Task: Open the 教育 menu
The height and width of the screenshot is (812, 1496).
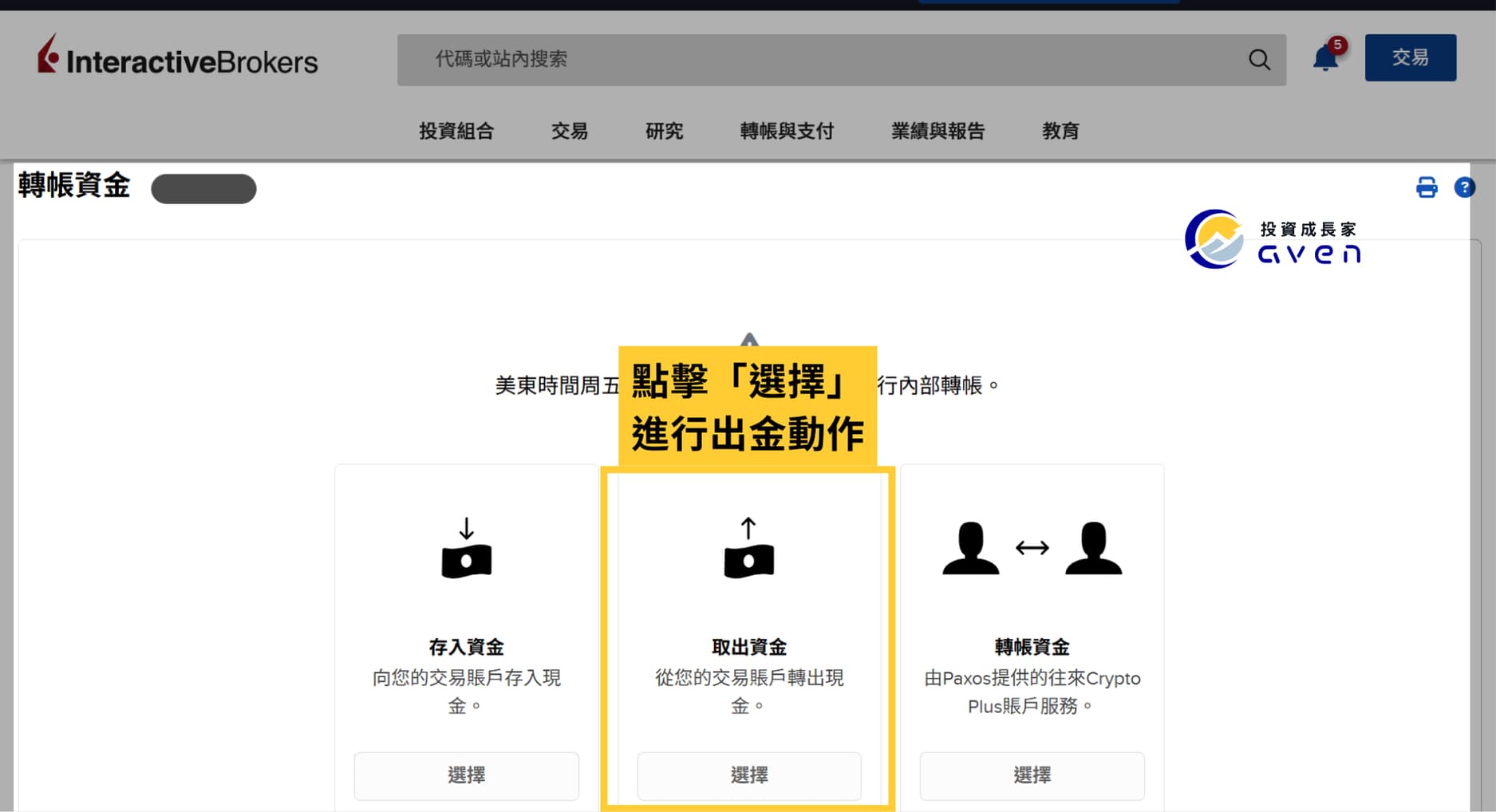Action: click(1060, 131)
